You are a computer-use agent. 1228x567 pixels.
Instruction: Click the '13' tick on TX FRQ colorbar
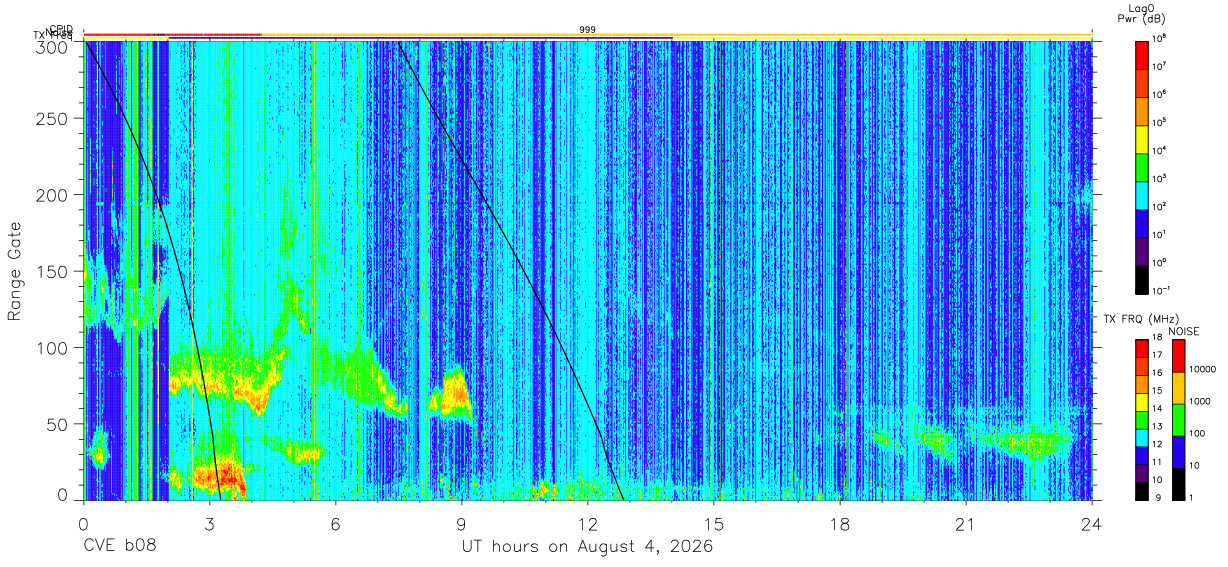[x=1158, y=427]
